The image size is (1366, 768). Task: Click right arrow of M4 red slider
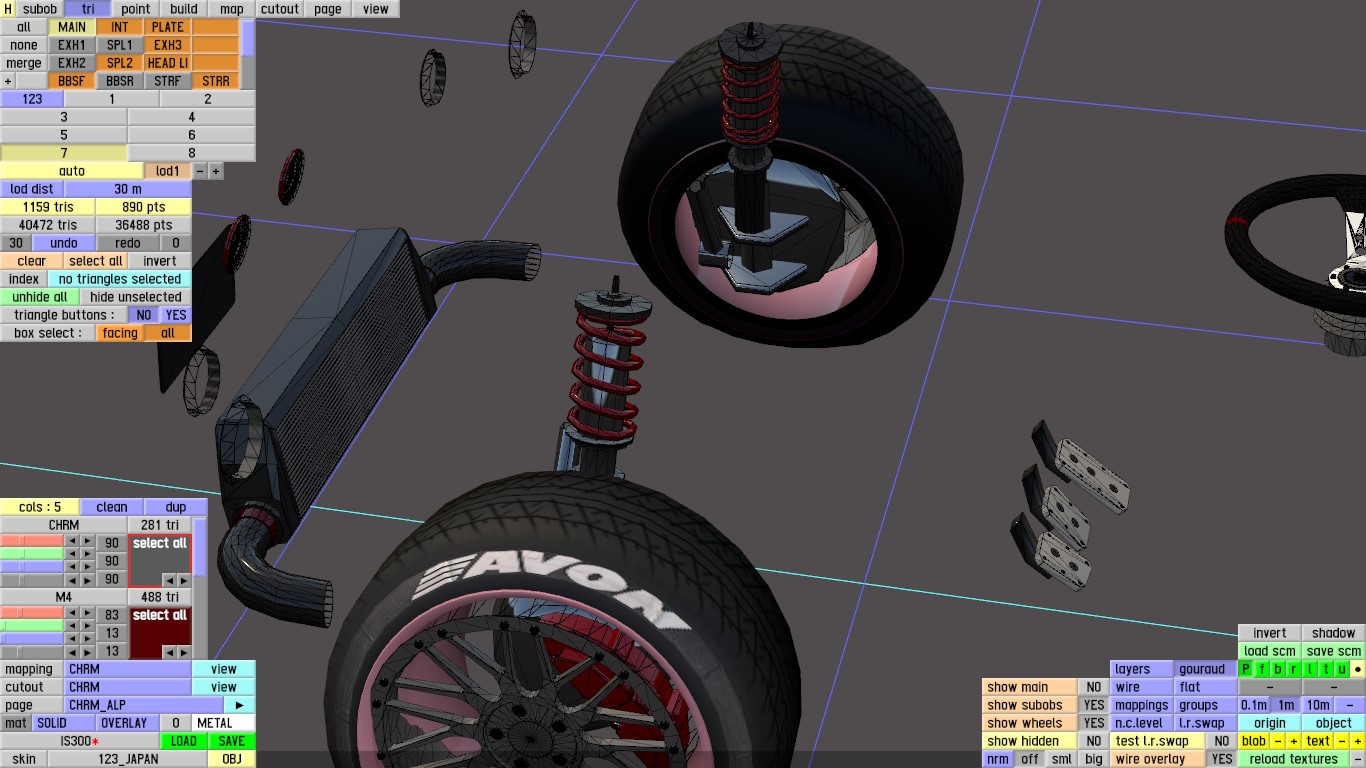(87, 615)
